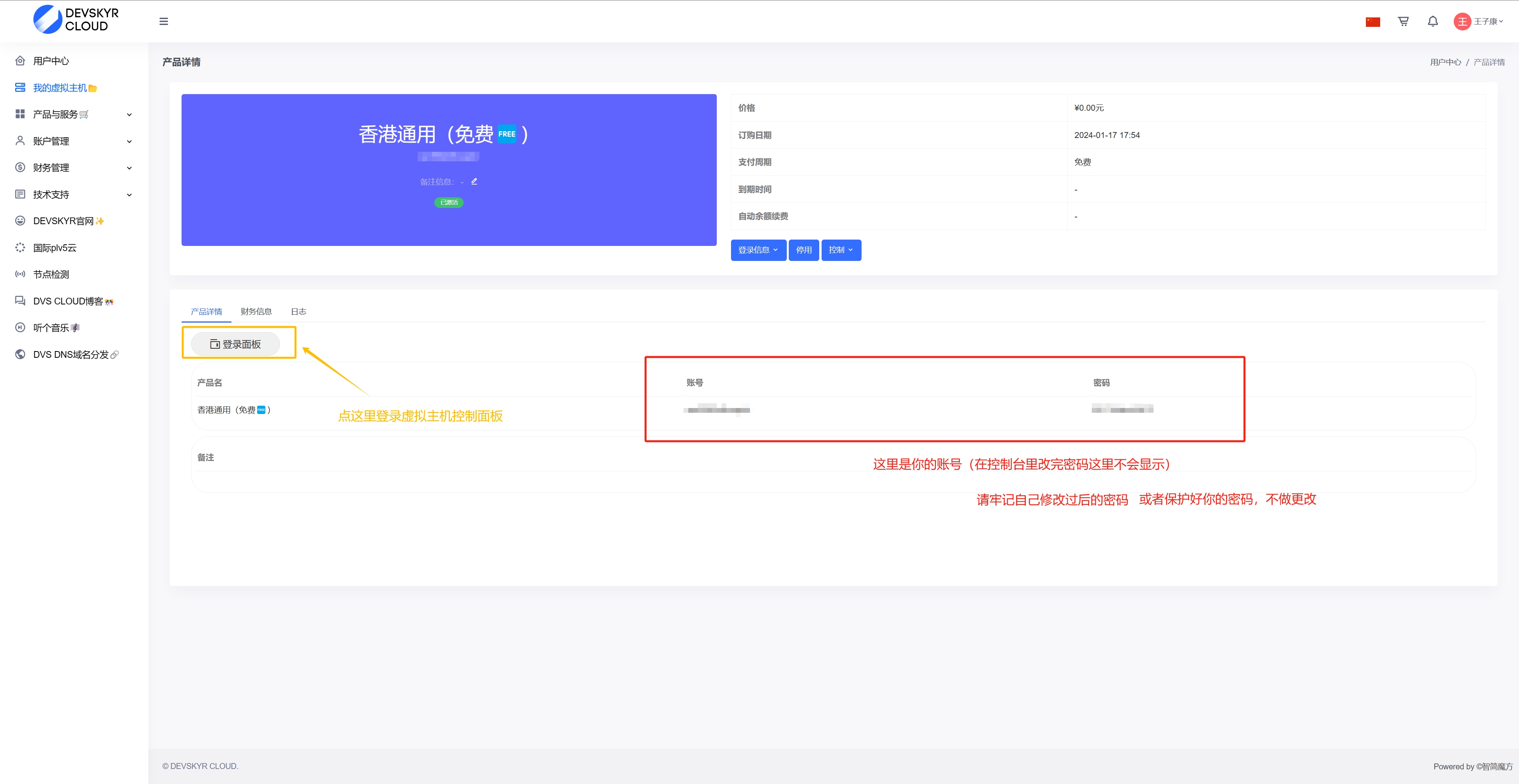This screenshot has width=1519, height=784.
Task: Click the DEVSKYR CLOUD logo
Action: 76,19
